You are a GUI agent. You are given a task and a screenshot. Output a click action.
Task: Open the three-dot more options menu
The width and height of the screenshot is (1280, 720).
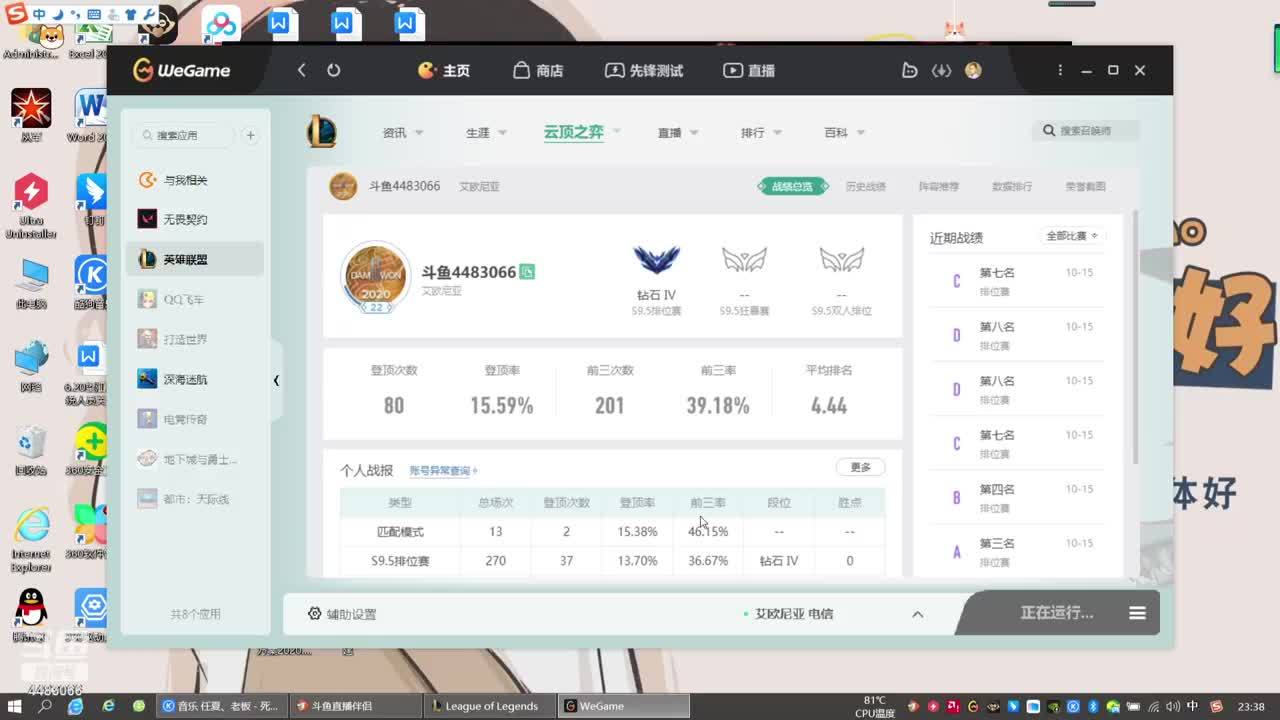1060,70
